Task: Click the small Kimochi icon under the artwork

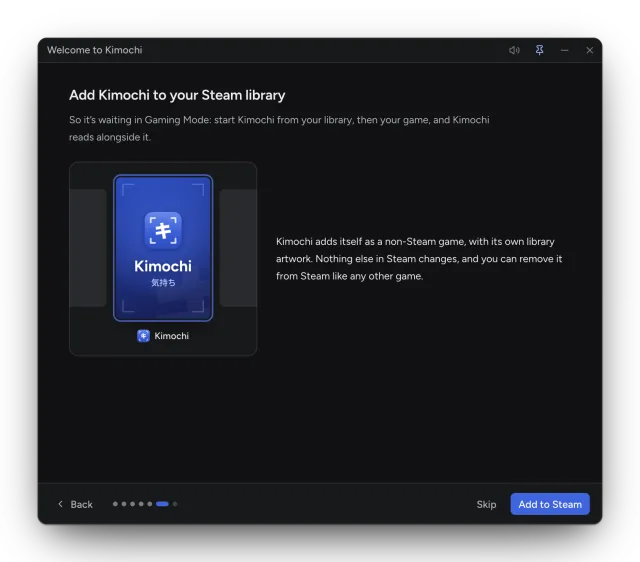Action: (x=143, y=336)
